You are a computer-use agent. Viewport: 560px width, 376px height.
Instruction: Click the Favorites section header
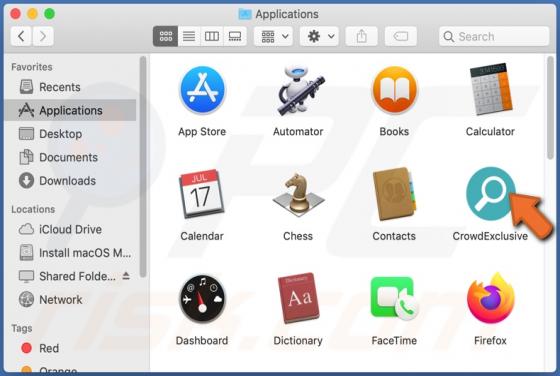[x=32, y=67]
